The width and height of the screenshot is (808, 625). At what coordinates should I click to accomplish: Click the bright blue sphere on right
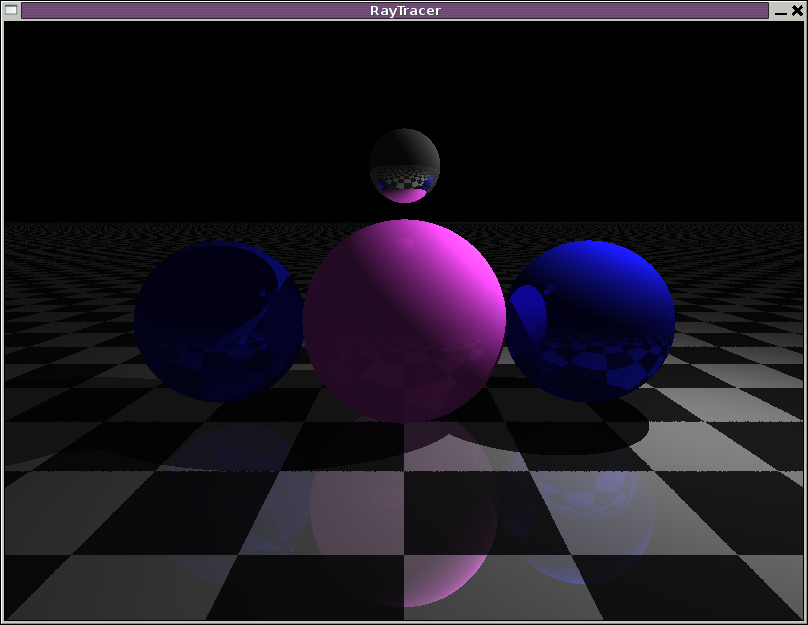(x=590, y=320)
